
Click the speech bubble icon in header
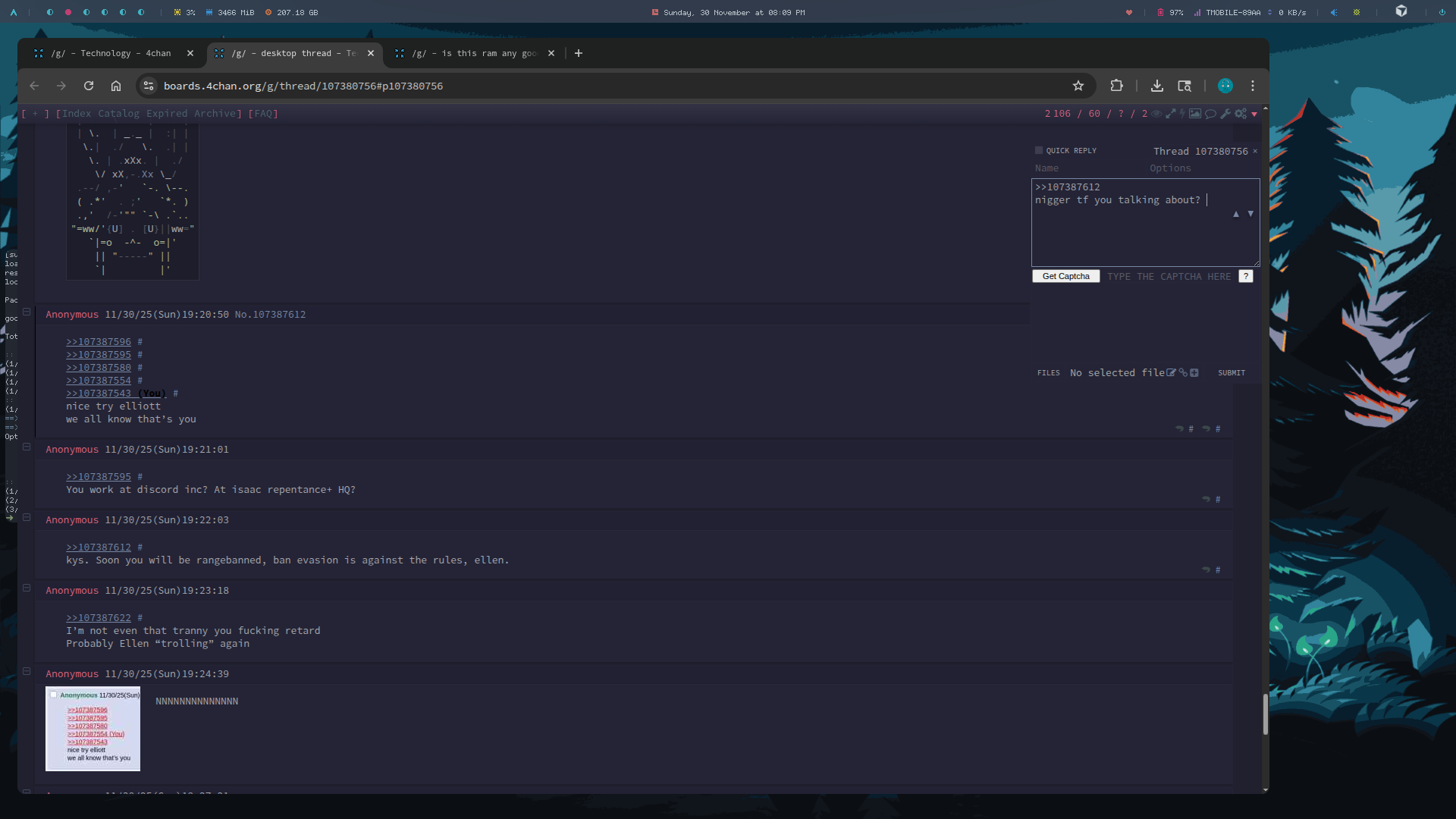click(1210, 114)
